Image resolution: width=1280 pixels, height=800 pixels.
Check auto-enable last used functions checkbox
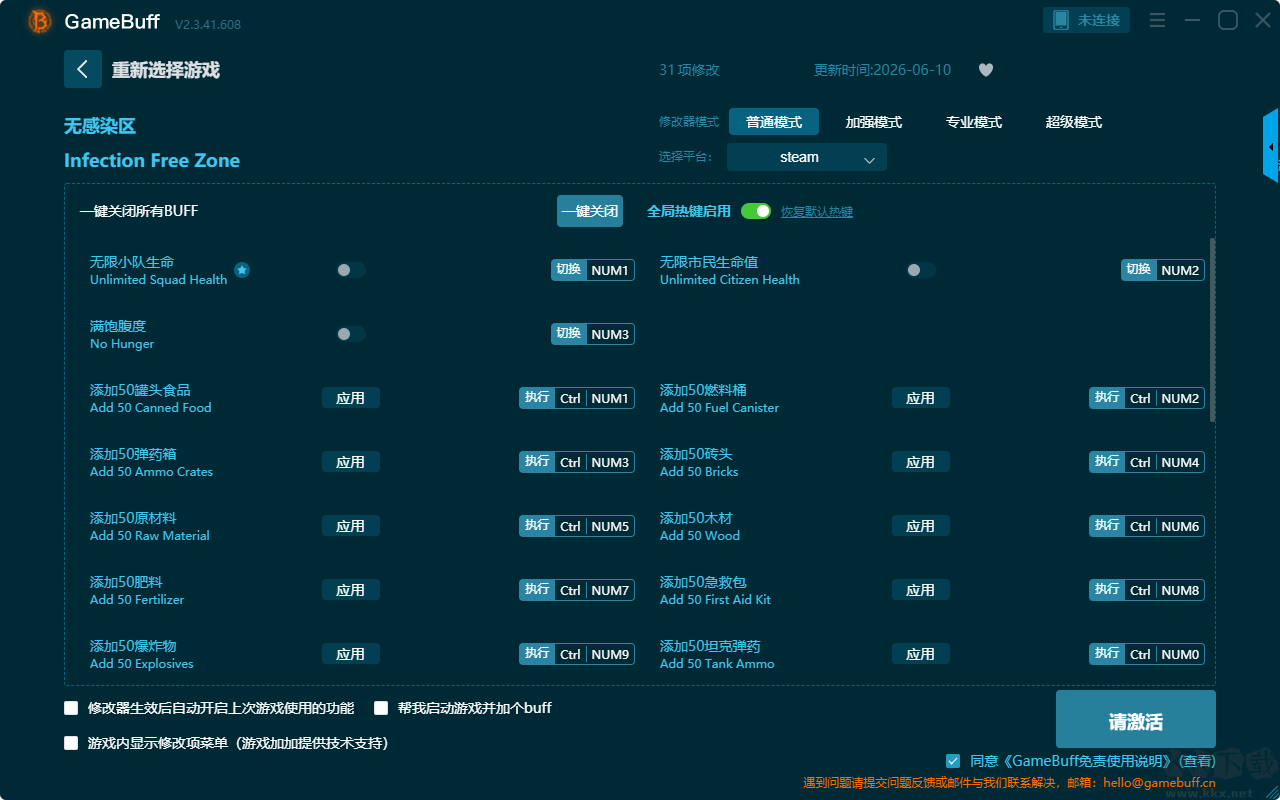click(x=71, y=708)
